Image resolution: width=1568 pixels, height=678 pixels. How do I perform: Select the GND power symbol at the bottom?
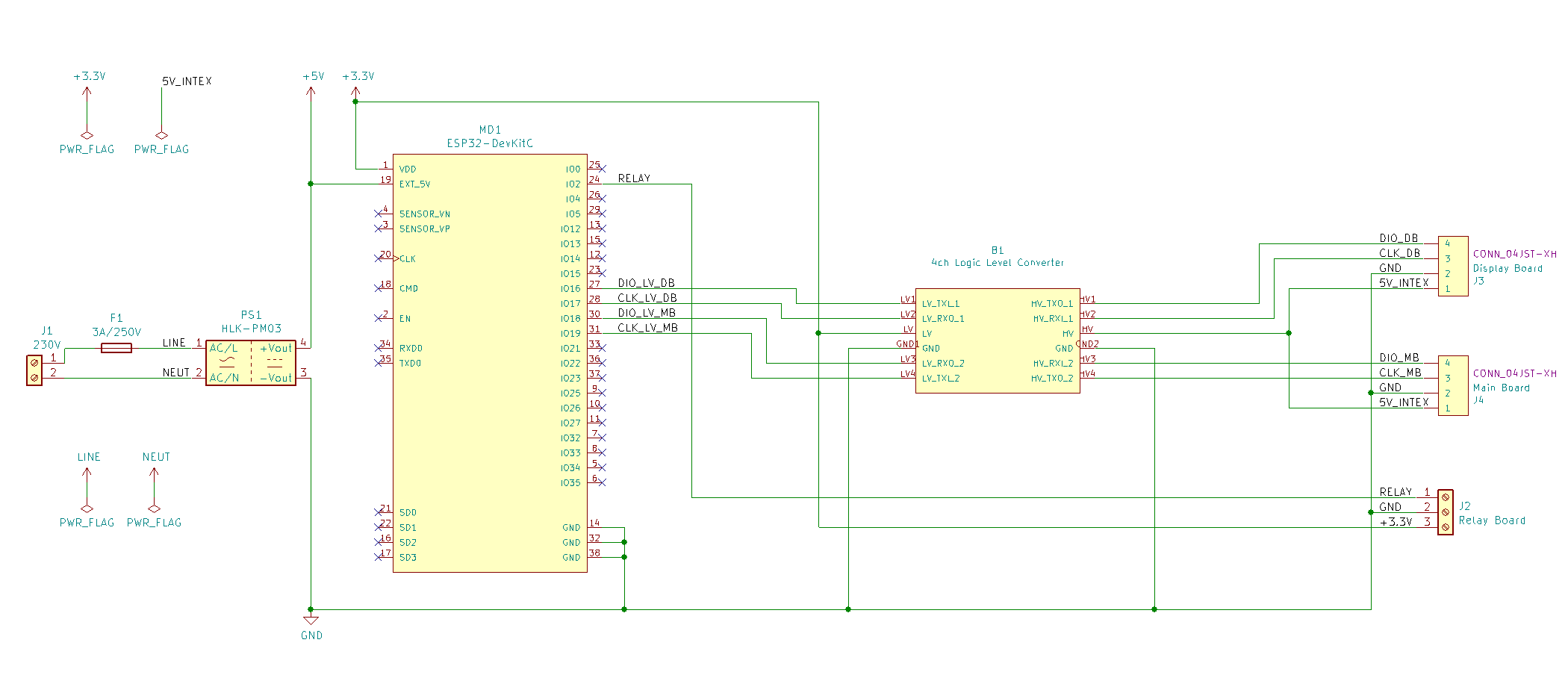[x=311, y=621]
